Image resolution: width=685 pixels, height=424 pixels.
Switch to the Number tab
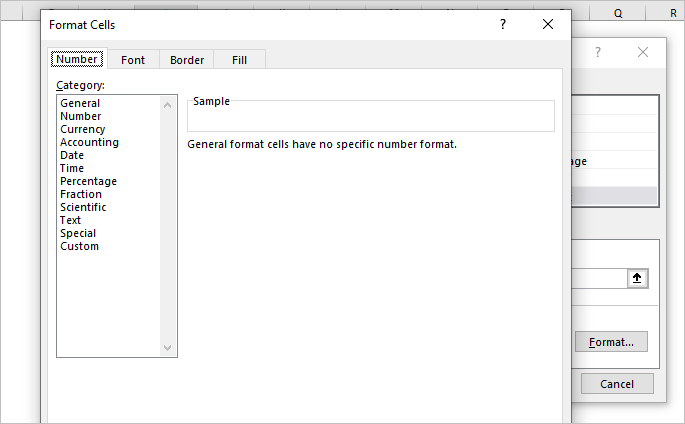coord(77,59)
